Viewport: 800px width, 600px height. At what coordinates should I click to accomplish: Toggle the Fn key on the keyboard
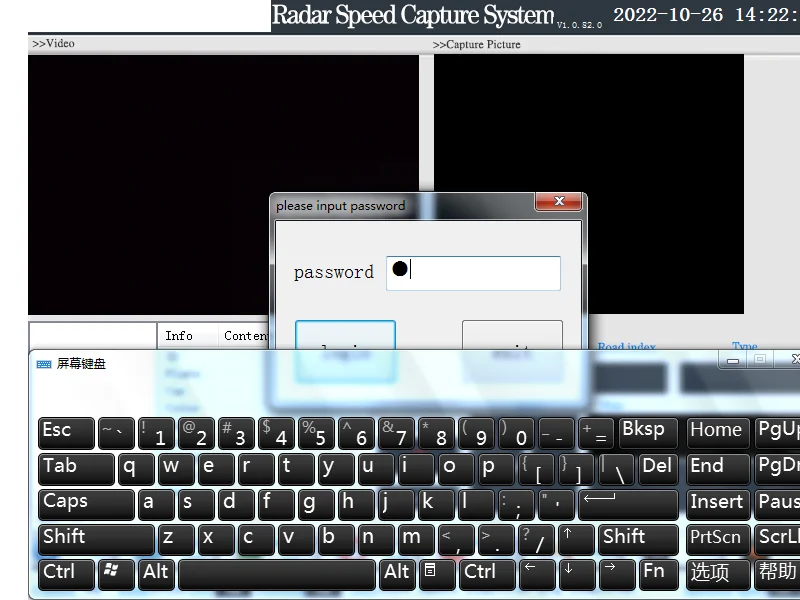click(658, 574)
